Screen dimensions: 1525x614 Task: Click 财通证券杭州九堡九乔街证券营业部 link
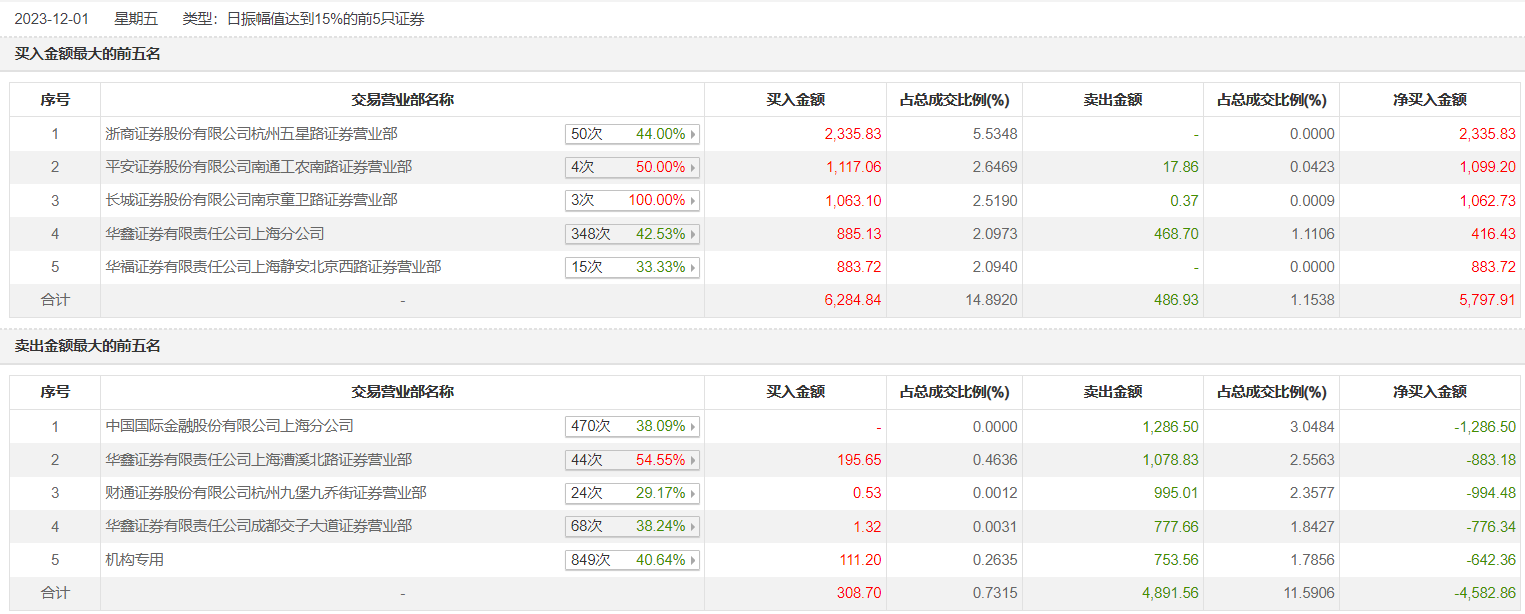(x=266, y=494)
